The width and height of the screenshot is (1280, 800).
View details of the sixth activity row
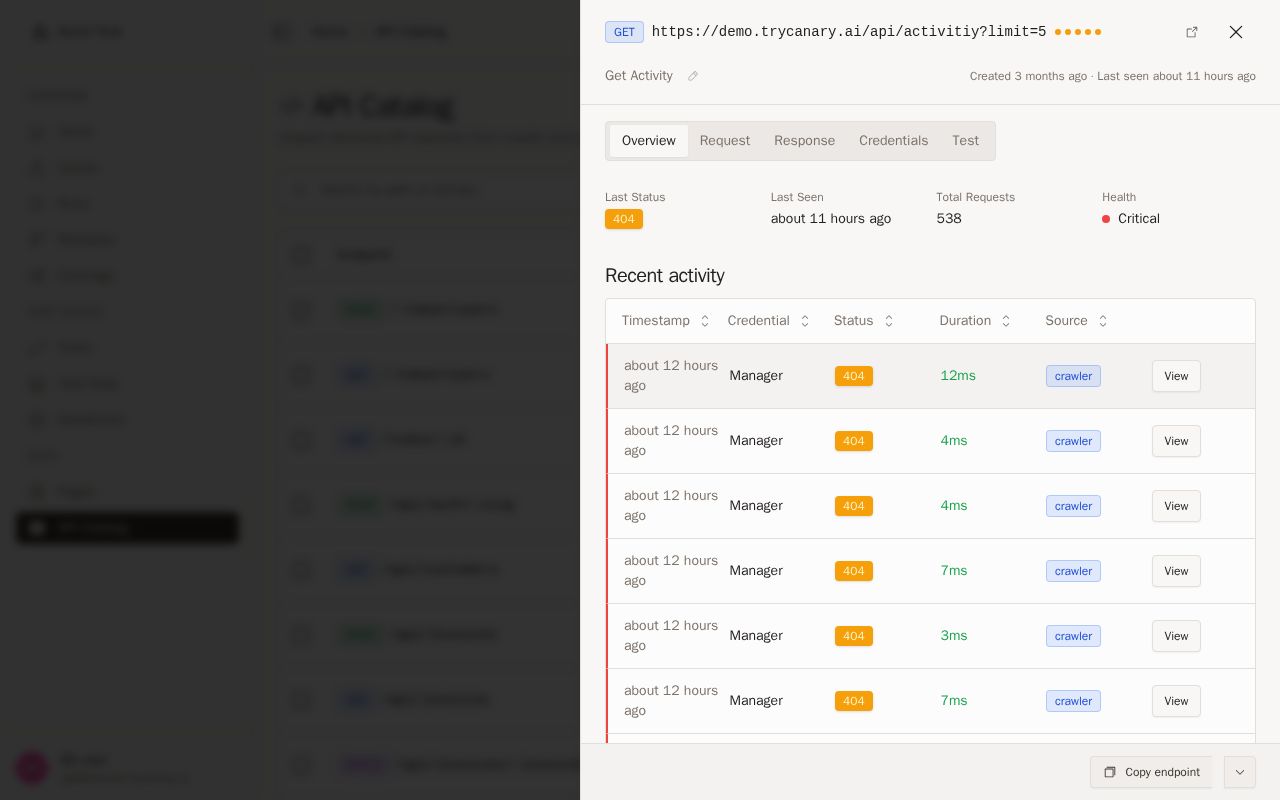tap(1176, 701)
